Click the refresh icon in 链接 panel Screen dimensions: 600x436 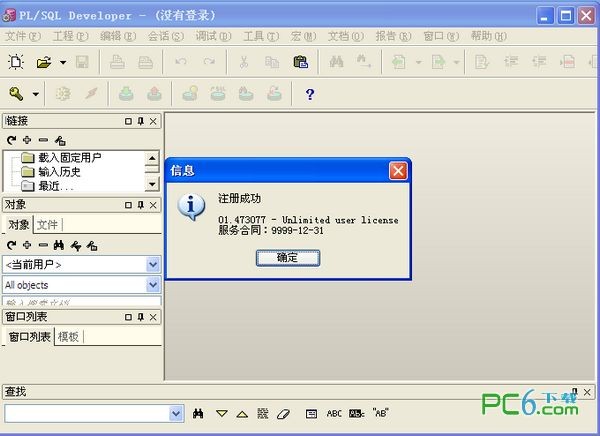click(x=11, y=140)
